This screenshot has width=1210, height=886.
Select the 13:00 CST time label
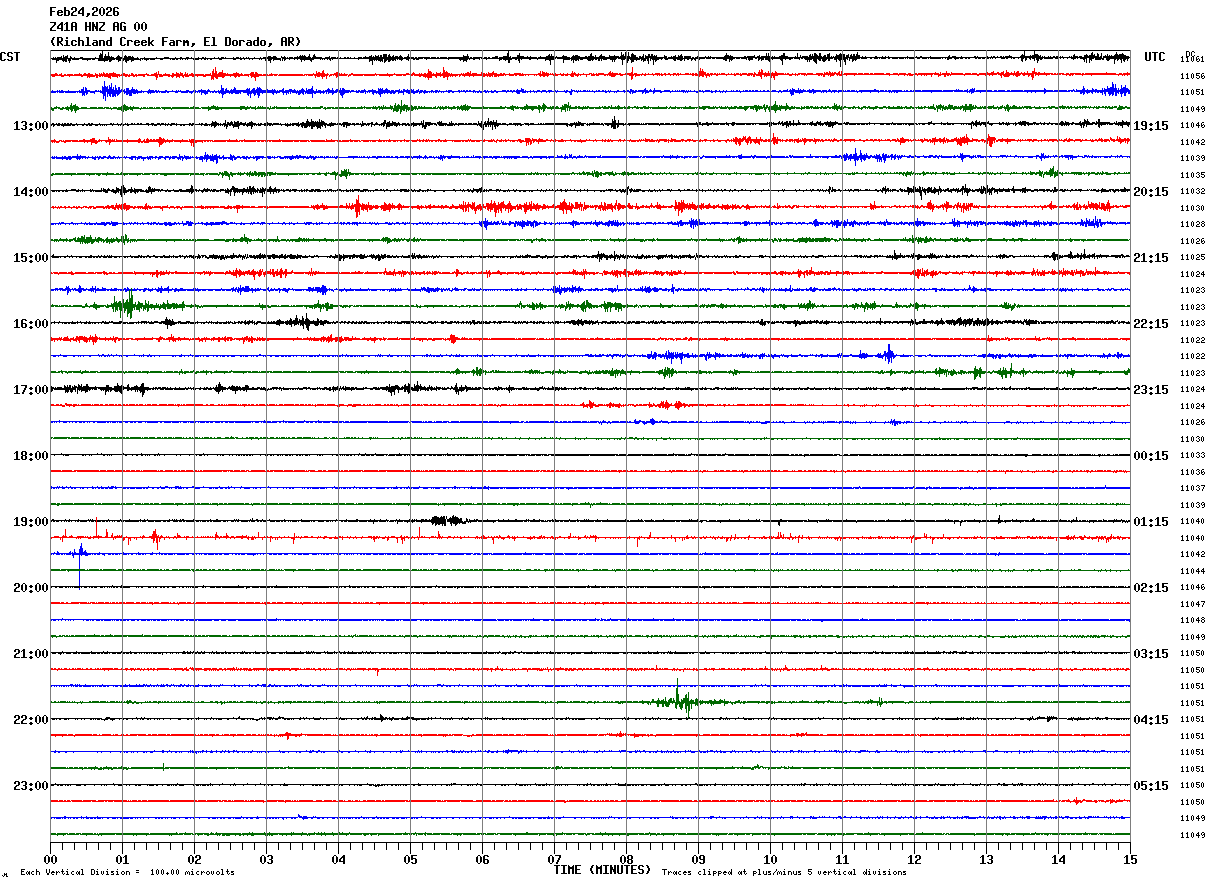[x=31, y=126]
